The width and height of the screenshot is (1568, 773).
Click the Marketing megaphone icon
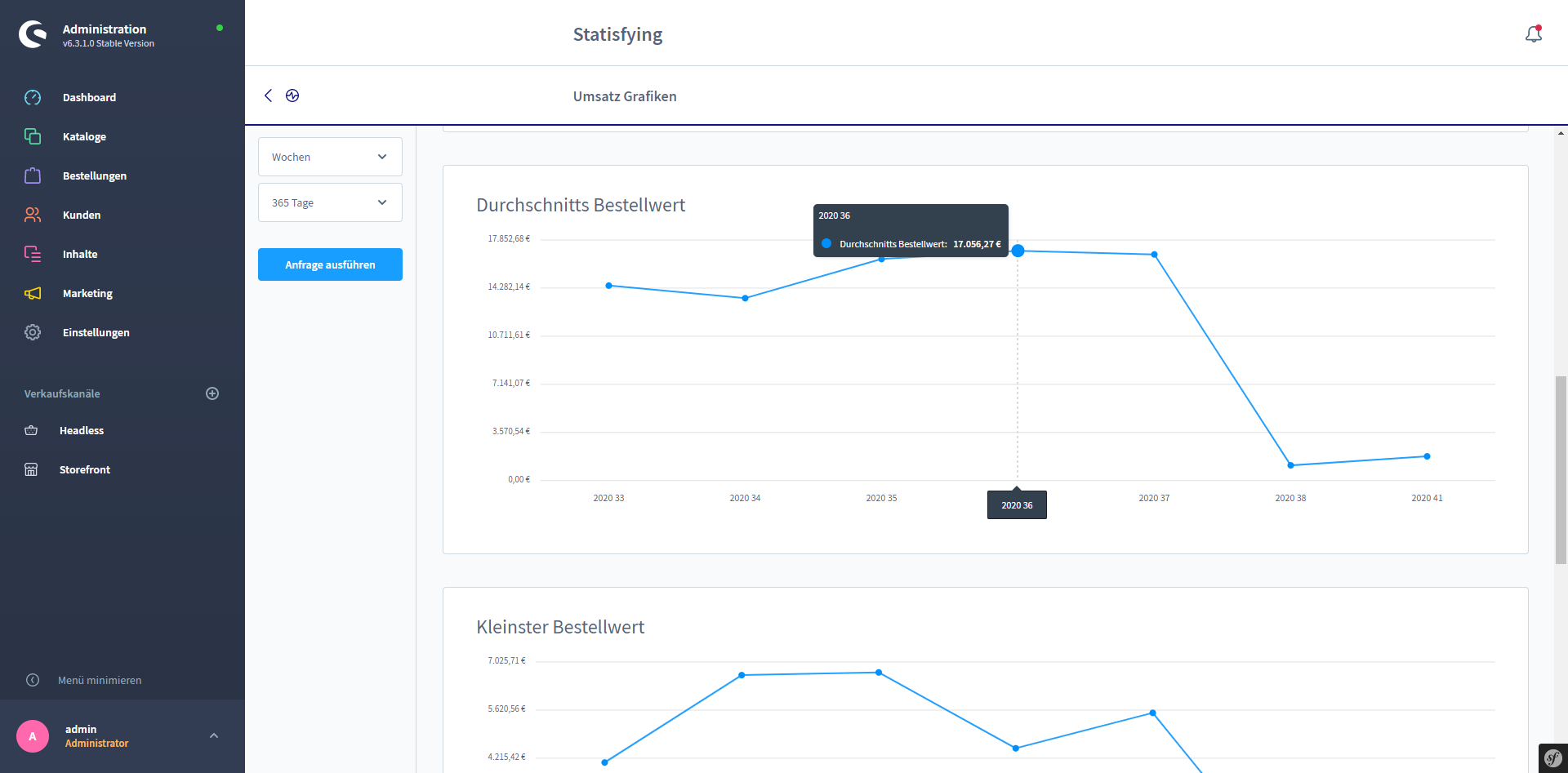33,293
